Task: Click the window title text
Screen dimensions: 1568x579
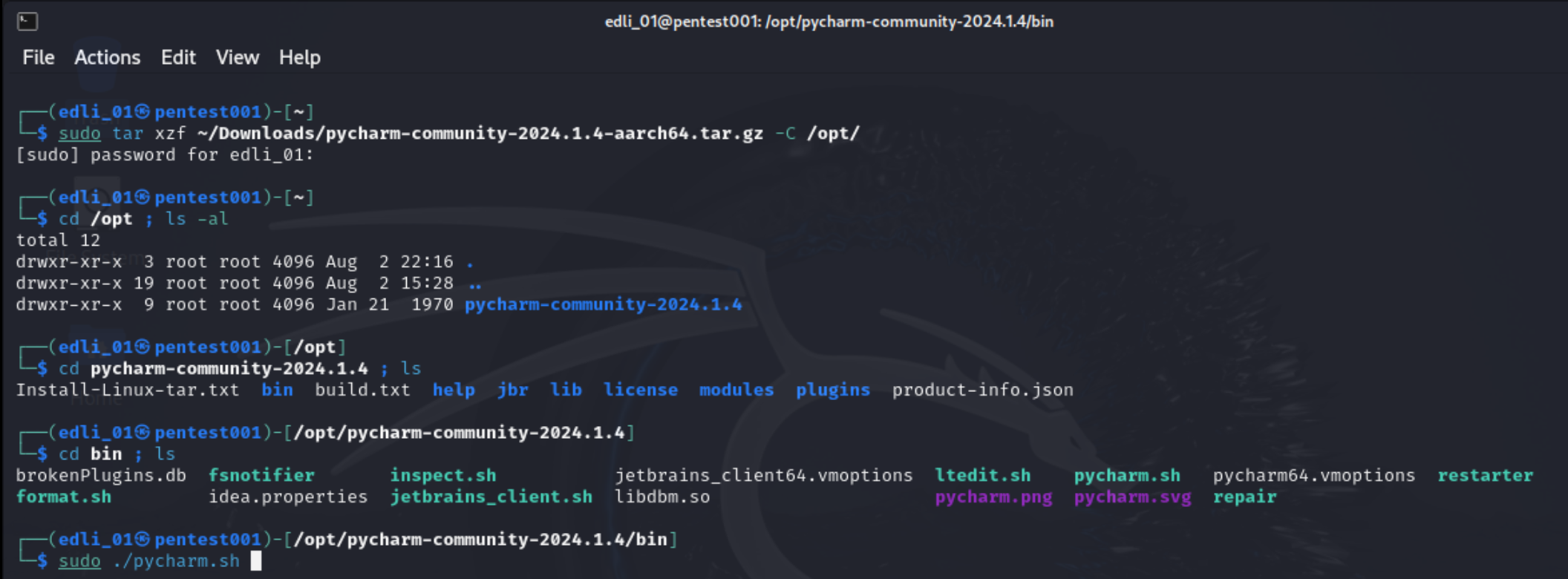Action: [x=829, y=22]
